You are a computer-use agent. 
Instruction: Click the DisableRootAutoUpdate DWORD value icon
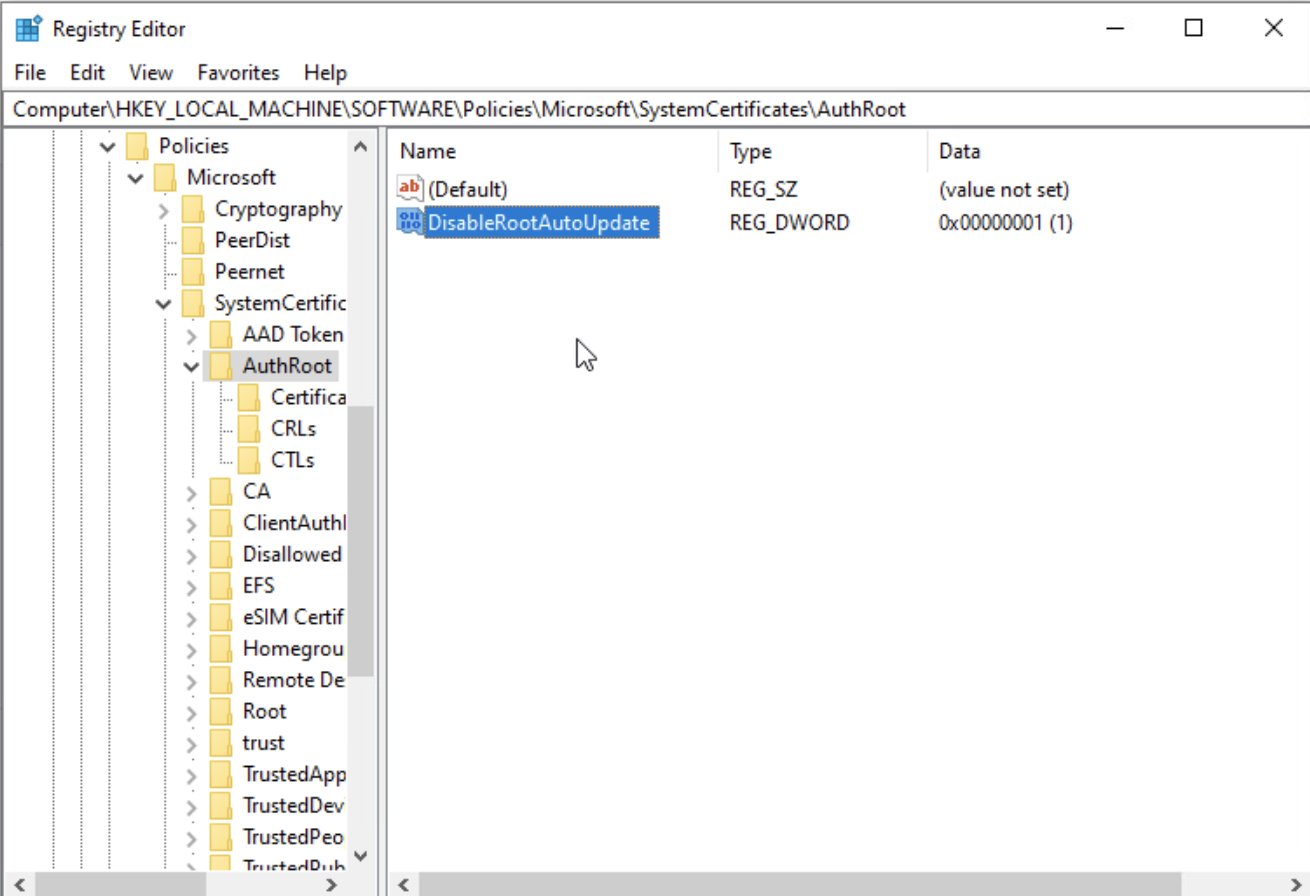pyautogui.click(x=410, y=222)
